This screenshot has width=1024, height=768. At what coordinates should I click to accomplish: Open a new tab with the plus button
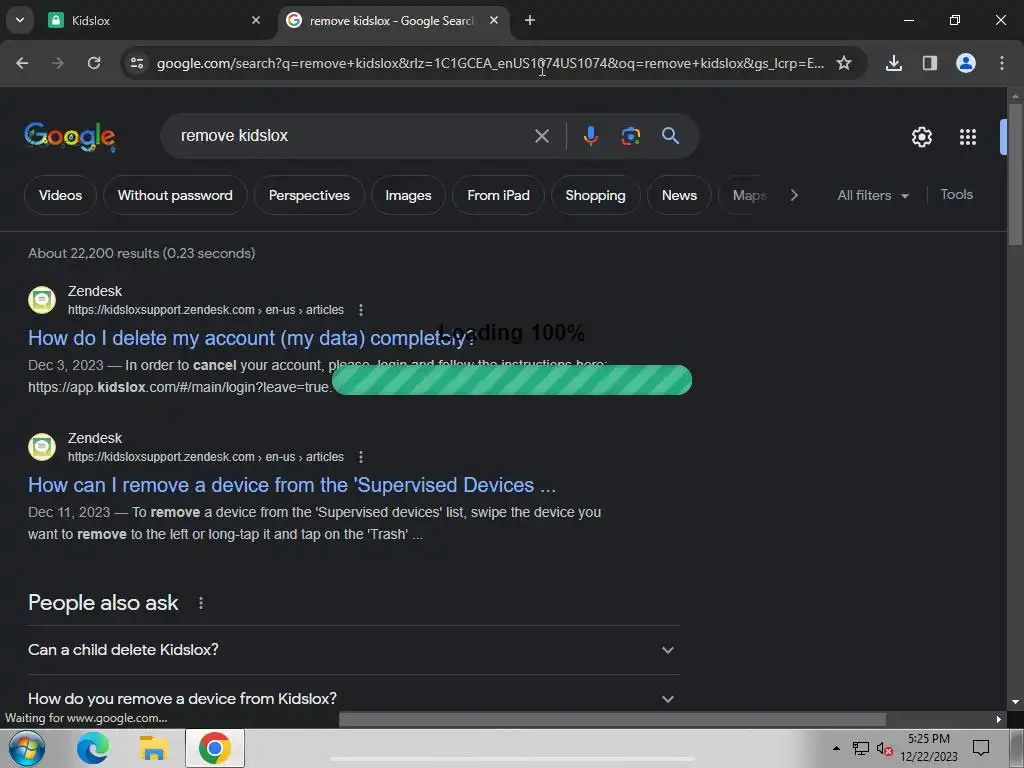point(530,20)
